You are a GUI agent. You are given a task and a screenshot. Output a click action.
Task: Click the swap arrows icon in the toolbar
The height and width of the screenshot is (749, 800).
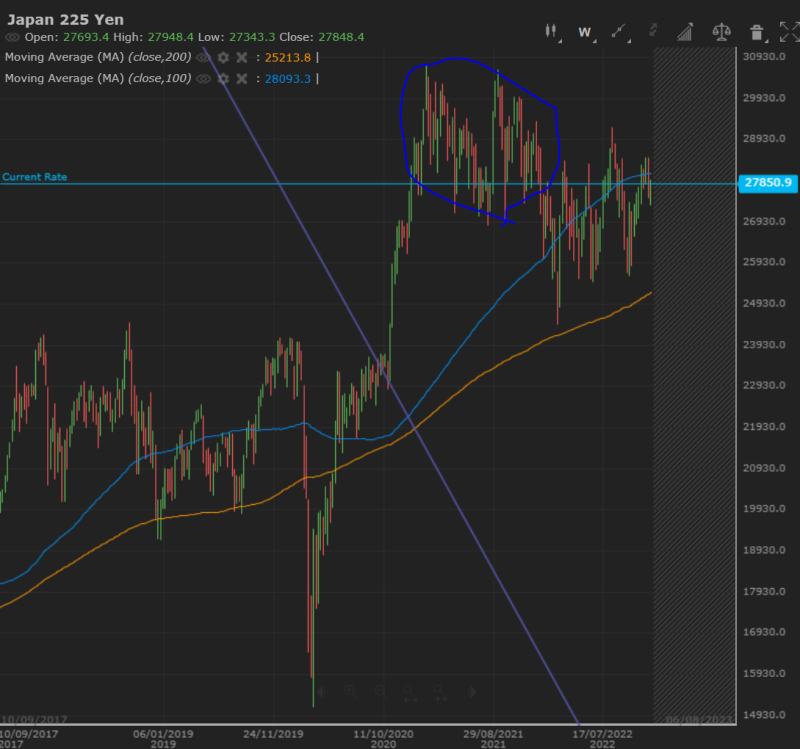[x=654, y=32]
